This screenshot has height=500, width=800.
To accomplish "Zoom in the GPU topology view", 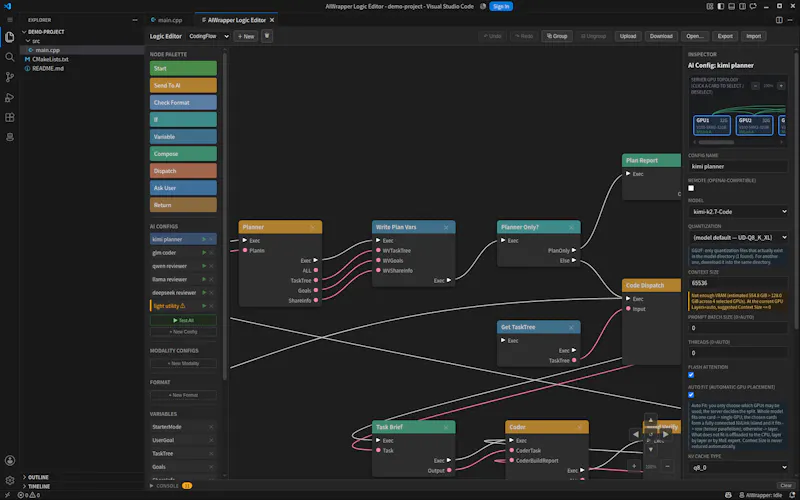I will point(781,86).
